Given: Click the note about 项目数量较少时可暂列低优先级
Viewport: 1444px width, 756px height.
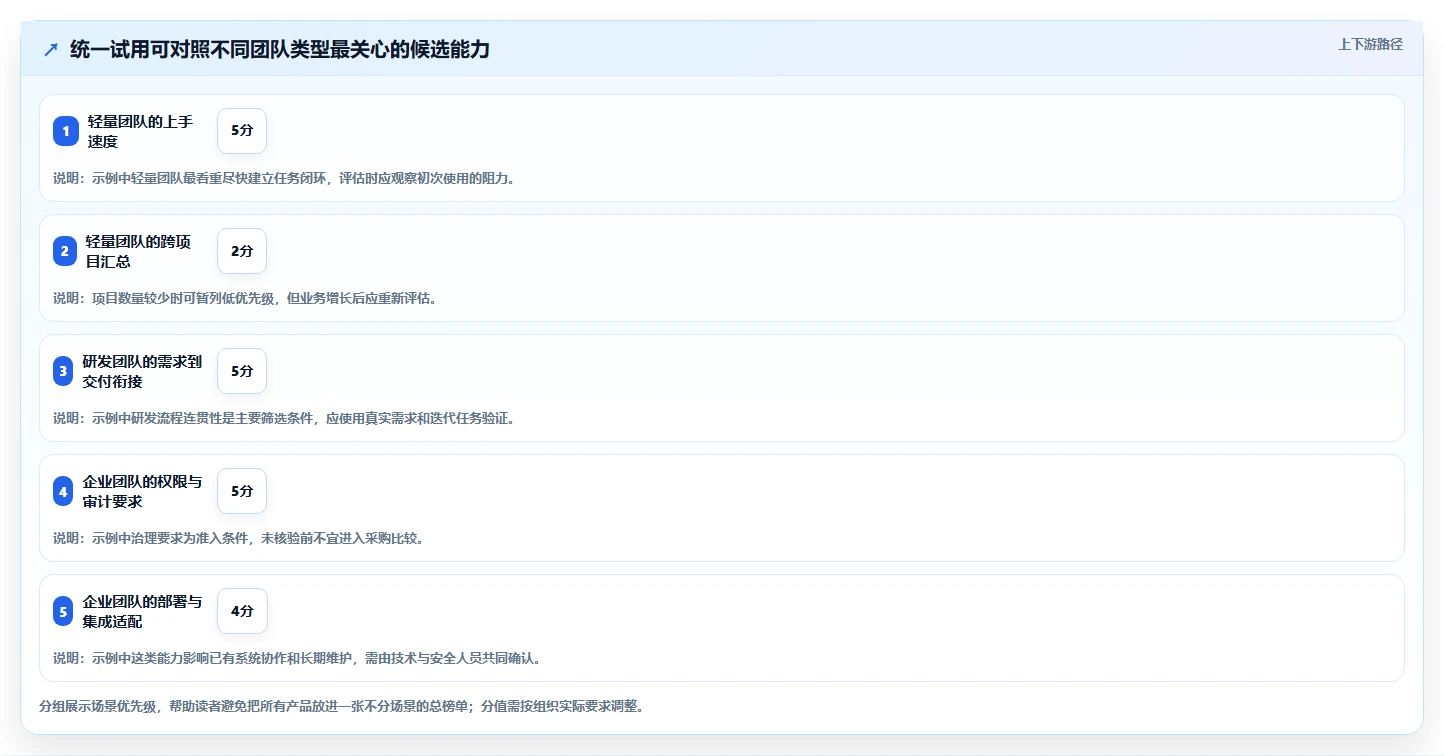Looking at the screenshot, I should point(245,298).
